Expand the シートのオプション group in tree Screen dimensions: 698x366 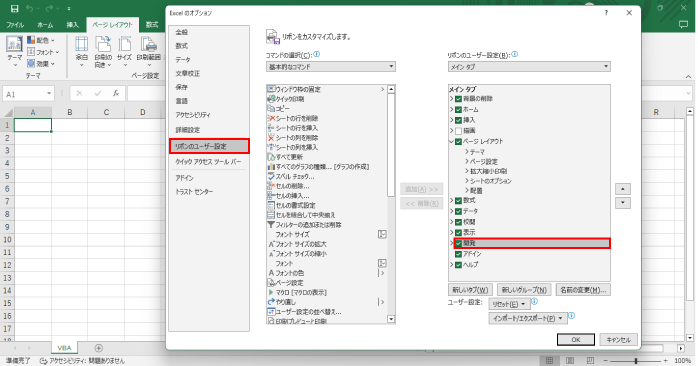point(467,181)
